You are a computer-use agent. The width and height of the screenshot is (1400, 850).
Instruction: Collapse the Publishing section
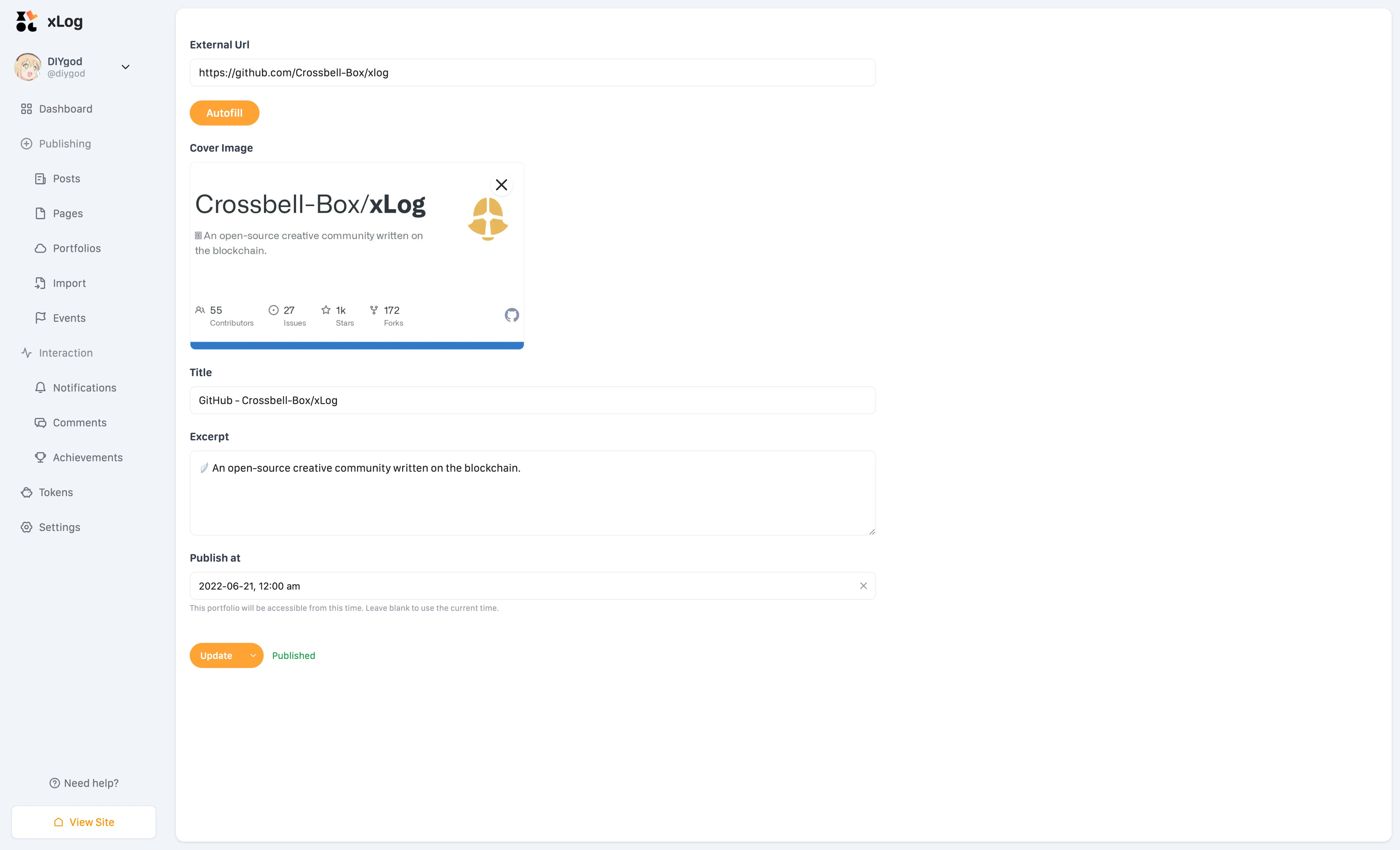pos(65,144)
